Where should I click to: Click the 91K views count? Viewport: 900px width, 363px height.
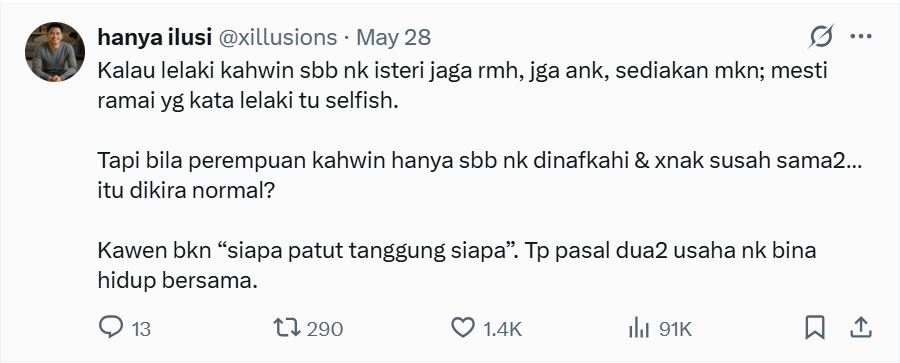point(676,329)
